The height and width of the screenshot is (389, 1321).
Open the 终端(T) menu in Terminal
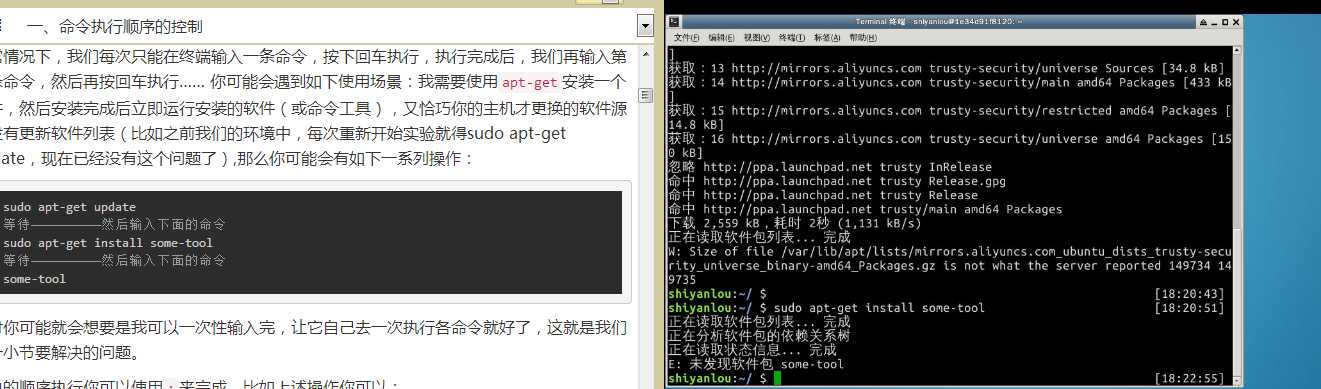792,37
